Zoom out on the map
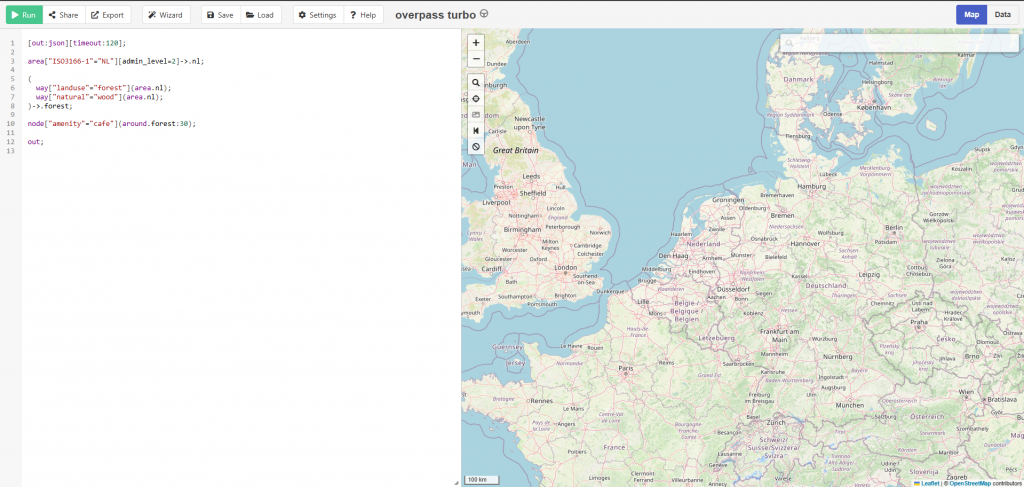The height and width of the screenshot is (487, 1024). pyautogui.click(x=476, y=58)
